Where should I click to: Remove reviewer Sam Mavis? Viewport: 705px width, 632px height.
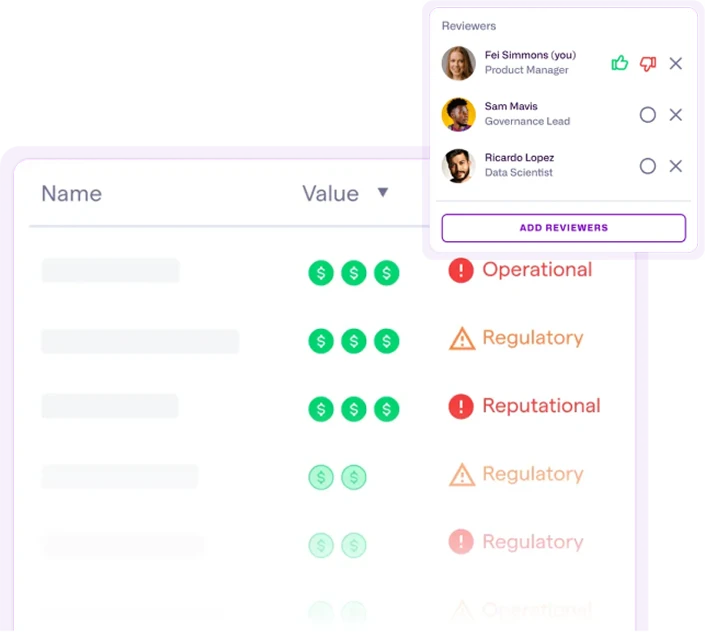676,115
